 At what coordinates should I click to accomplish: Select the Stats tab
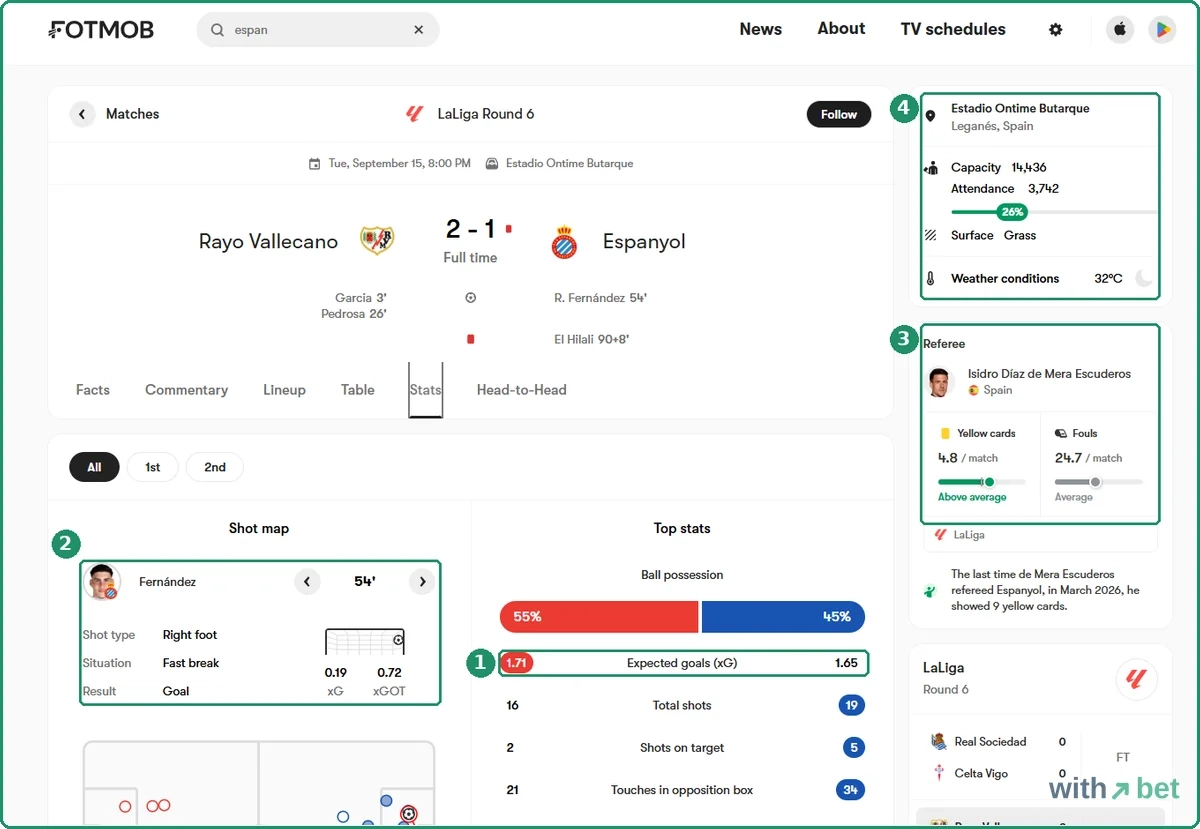(x=426, y=390)
